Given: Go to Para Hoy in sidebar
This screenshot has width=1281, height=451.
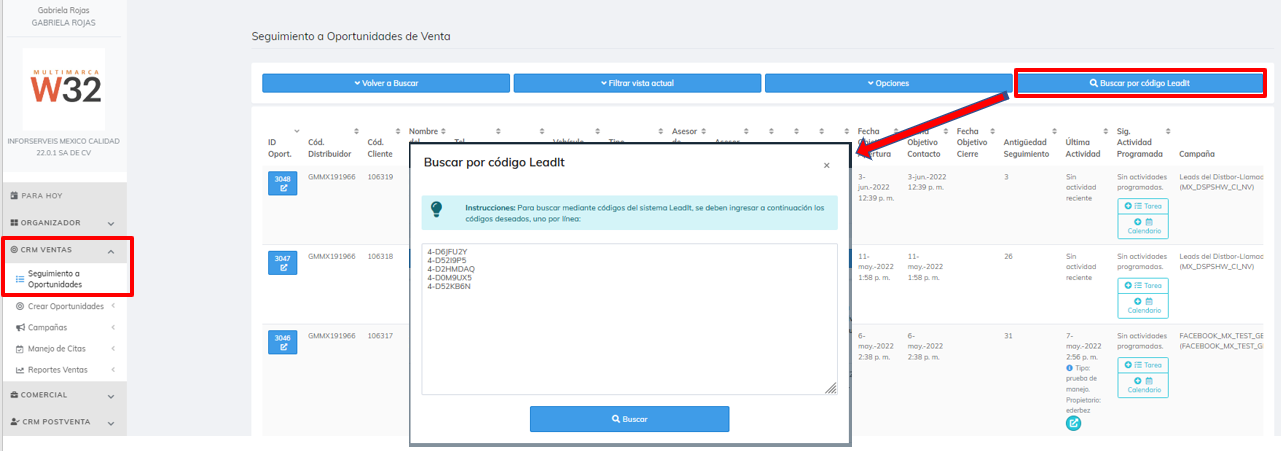Looking at the screenshot, I should 41,196.
